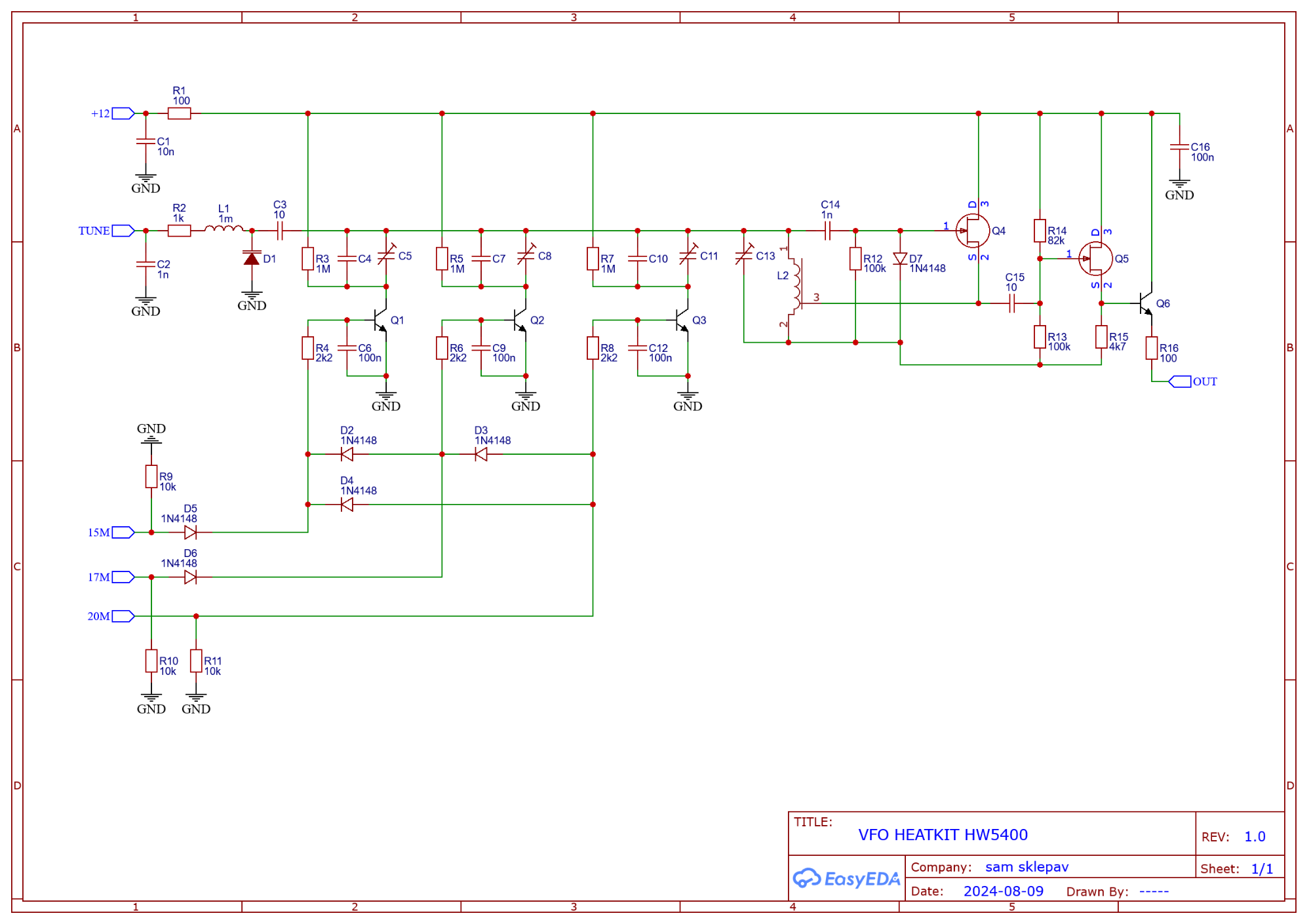Click the Q4 JFET transistor symbol
This screenshot has height=924, width=1311.
click(973, 231)
